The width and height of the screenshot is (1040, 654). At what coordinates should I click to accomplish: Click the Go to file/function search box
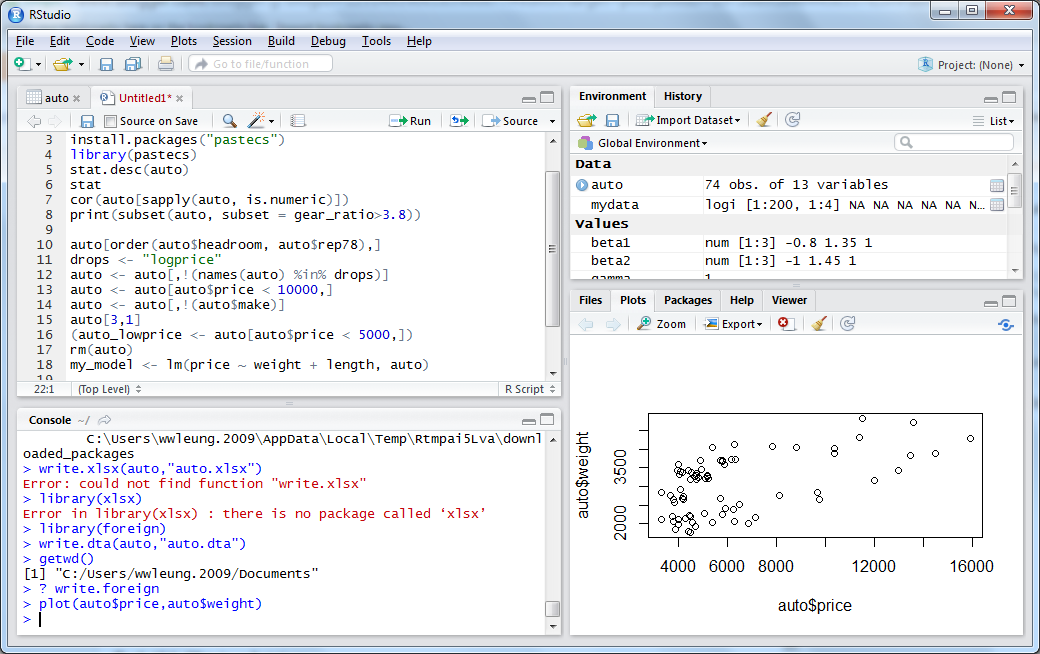point(260,62)
